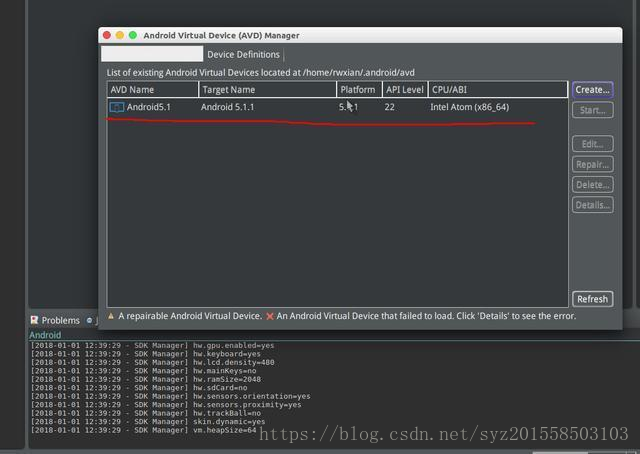The image size is (640, 454).
Task: Open Edit... for the AVD
Action: click(593, 144)
